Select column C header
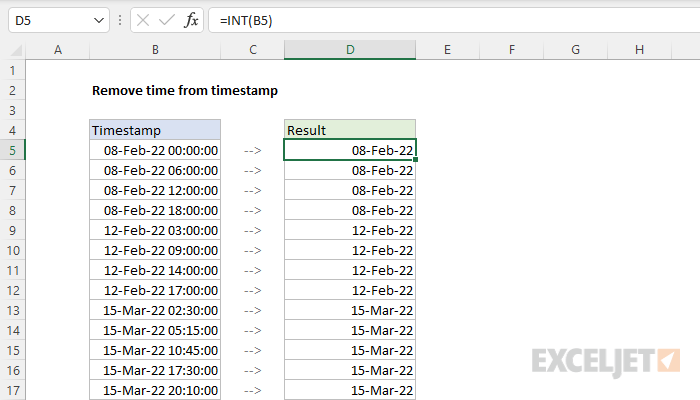Viewport: 700px width, 400px height. (x=253, y=50)
